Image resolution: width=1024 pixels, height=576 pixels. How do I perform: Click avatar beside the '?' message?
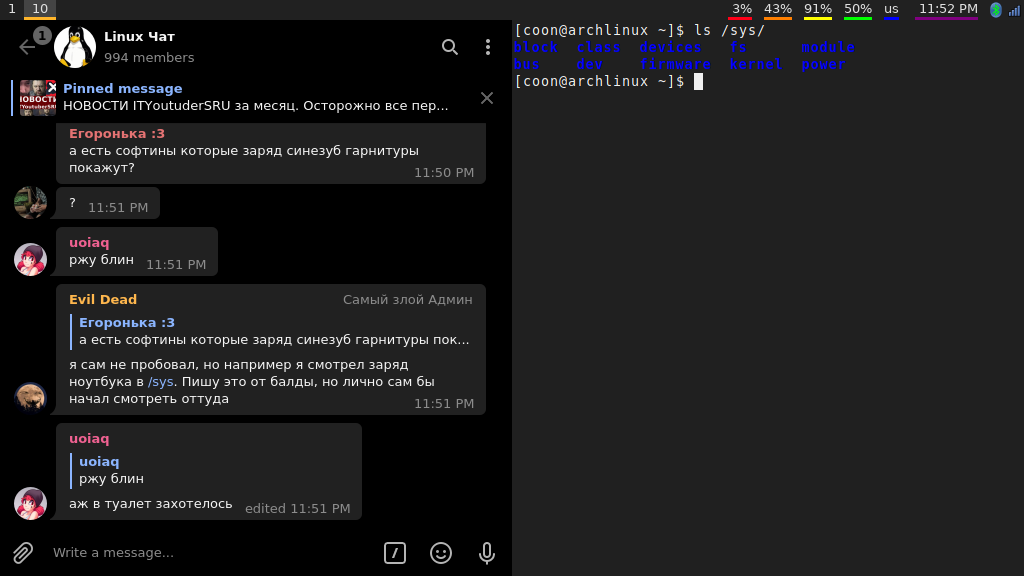(31, 202)
